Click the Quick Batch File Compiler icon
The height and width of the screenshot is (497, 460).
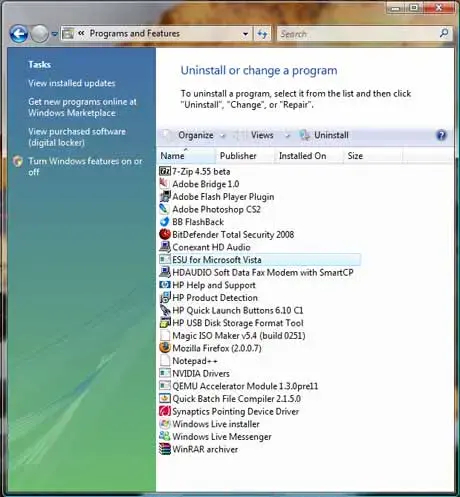(165, 399)
